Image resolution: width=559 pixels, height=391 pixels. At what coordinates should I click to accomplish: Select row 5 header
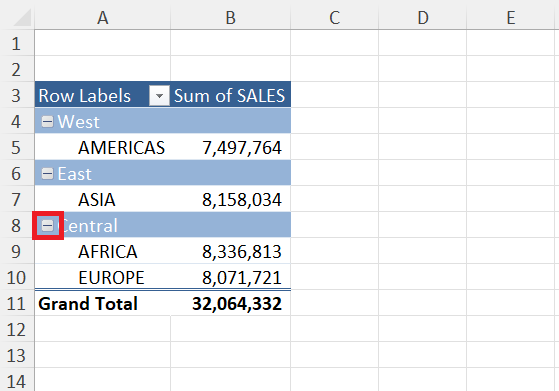point(16,148)
